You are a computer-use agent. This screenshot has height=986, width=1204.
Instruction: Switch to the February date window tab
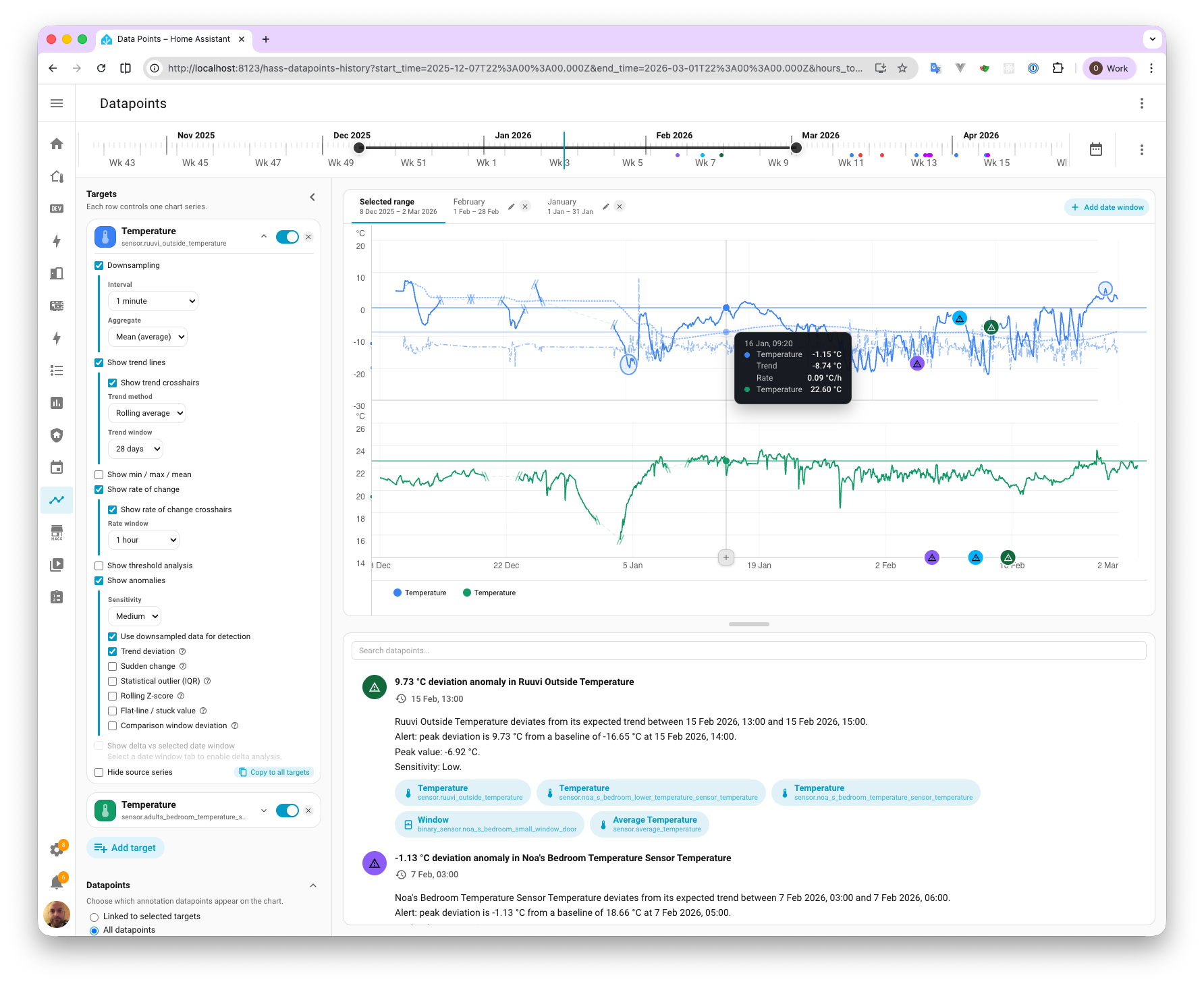(476, 207)
